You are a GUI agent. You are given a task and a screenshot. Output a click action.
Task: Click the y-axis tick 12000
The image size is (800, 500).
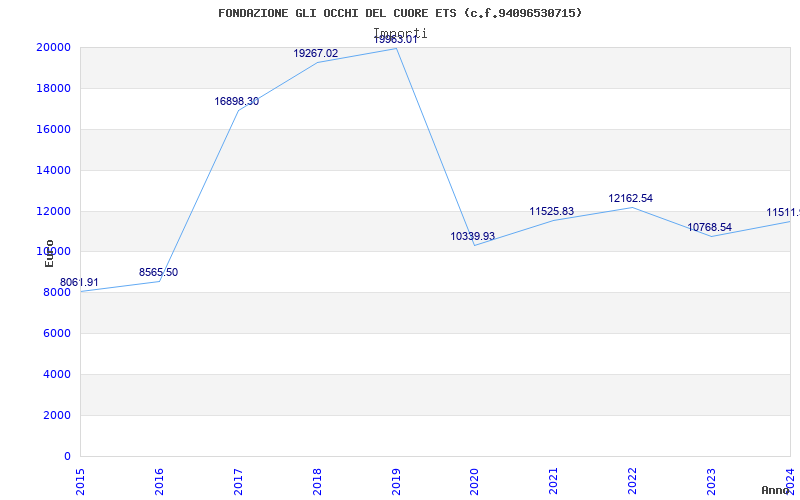pos(53,211)
